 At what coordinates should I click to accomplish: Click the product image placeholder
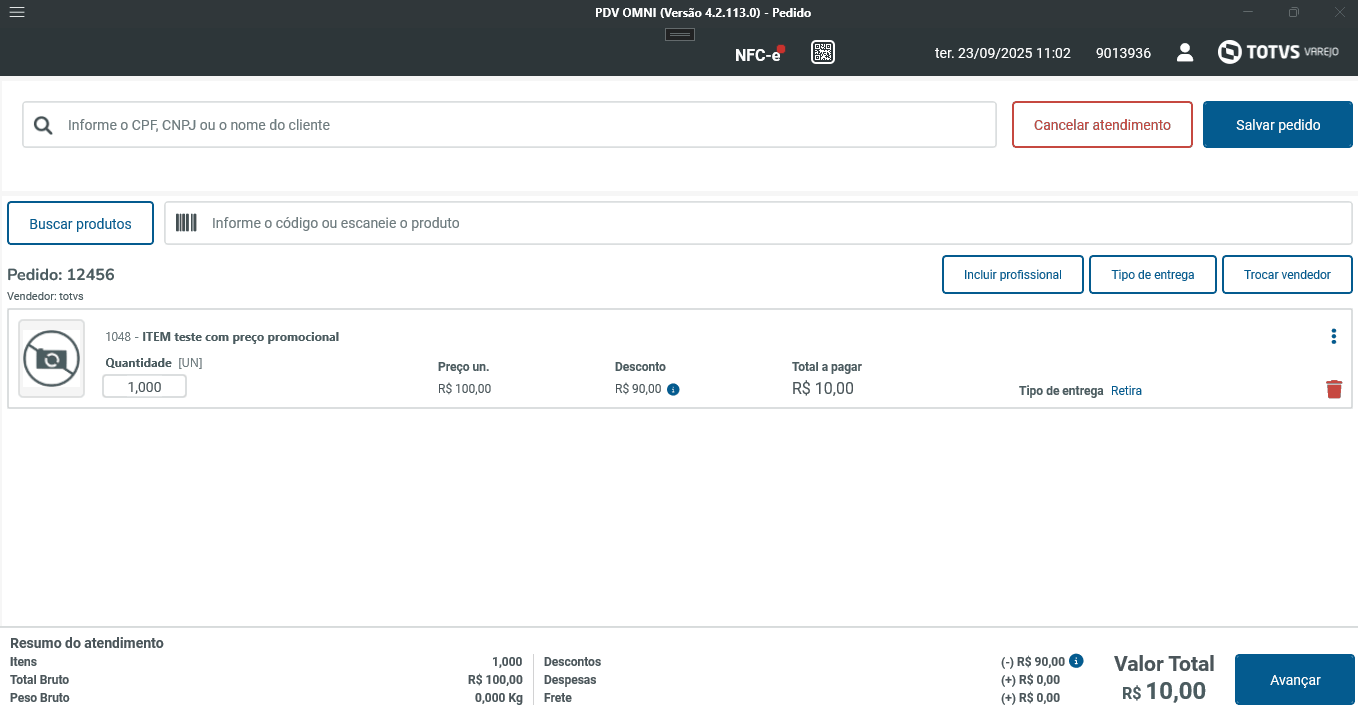[52, 358]
